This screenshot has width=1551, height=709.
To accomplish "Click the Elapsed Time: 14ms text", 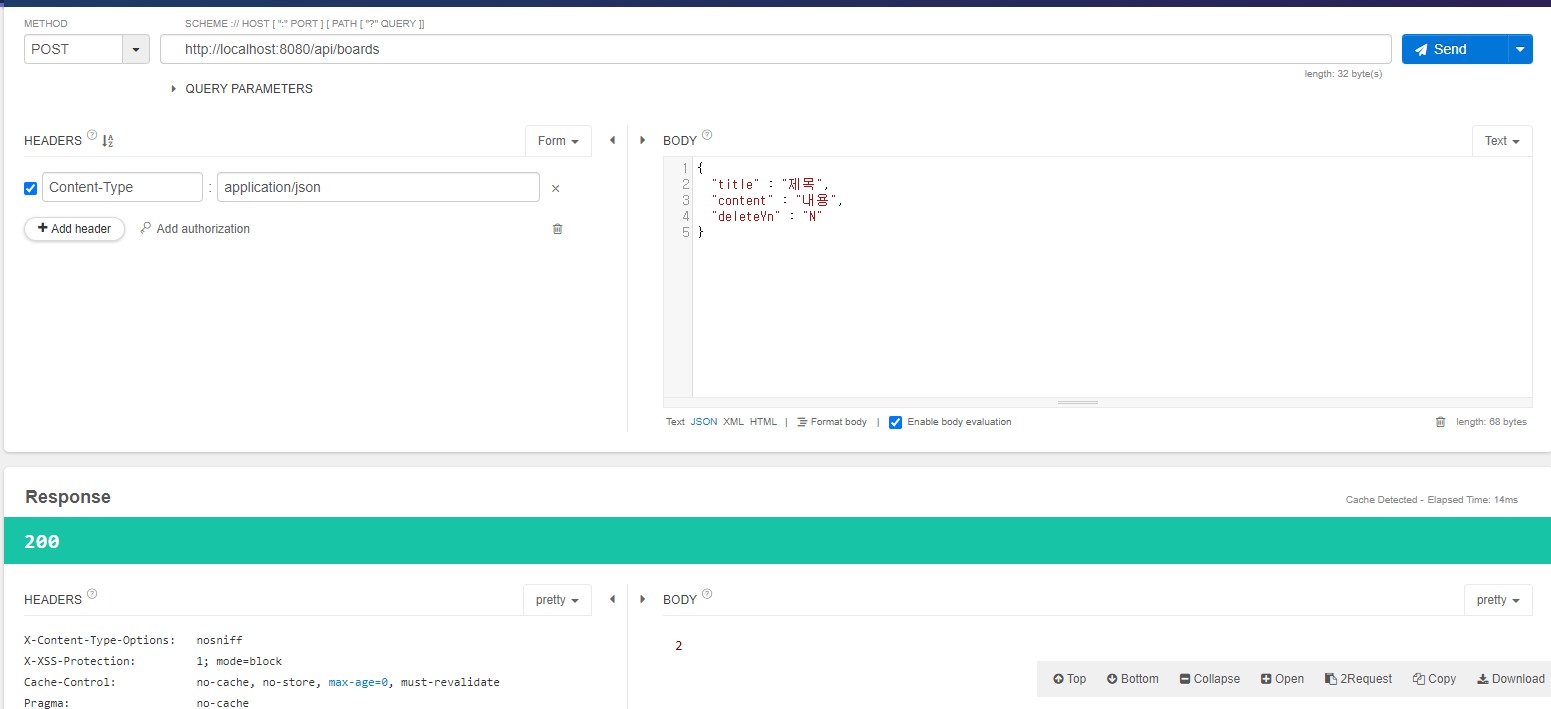I will [x=1471, y=499].
